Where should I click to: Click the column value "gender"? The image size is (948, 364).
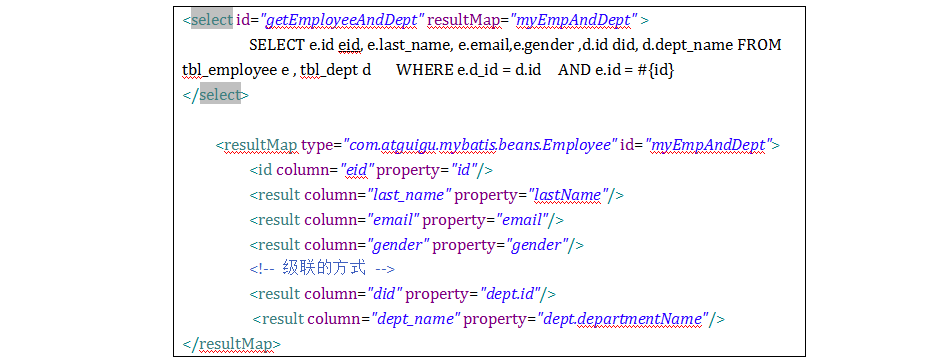tap(398, 245)
